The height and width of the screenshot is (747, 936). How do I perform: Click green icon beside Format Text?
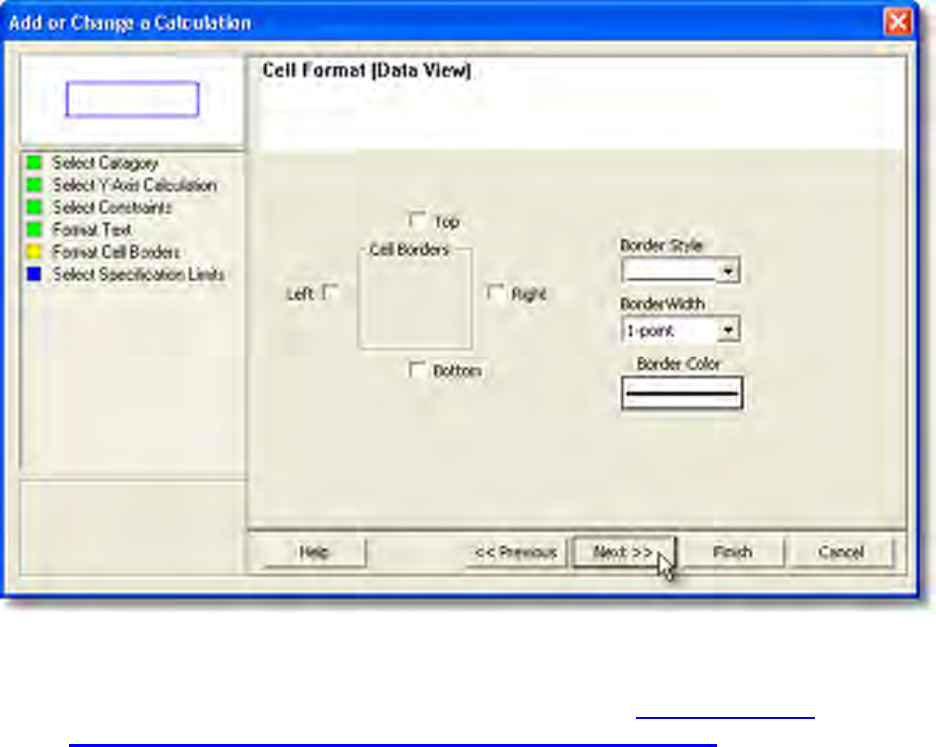click(x=35, y=229)
